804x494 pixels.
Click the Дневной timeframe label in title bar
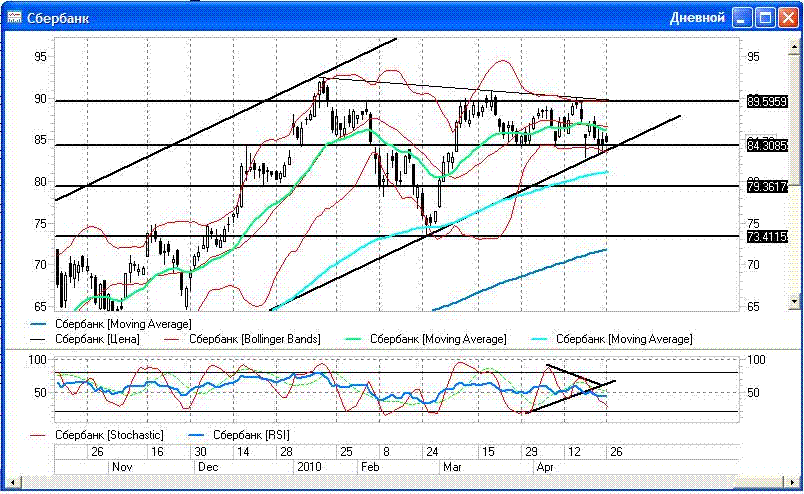[x=697, y=18]
